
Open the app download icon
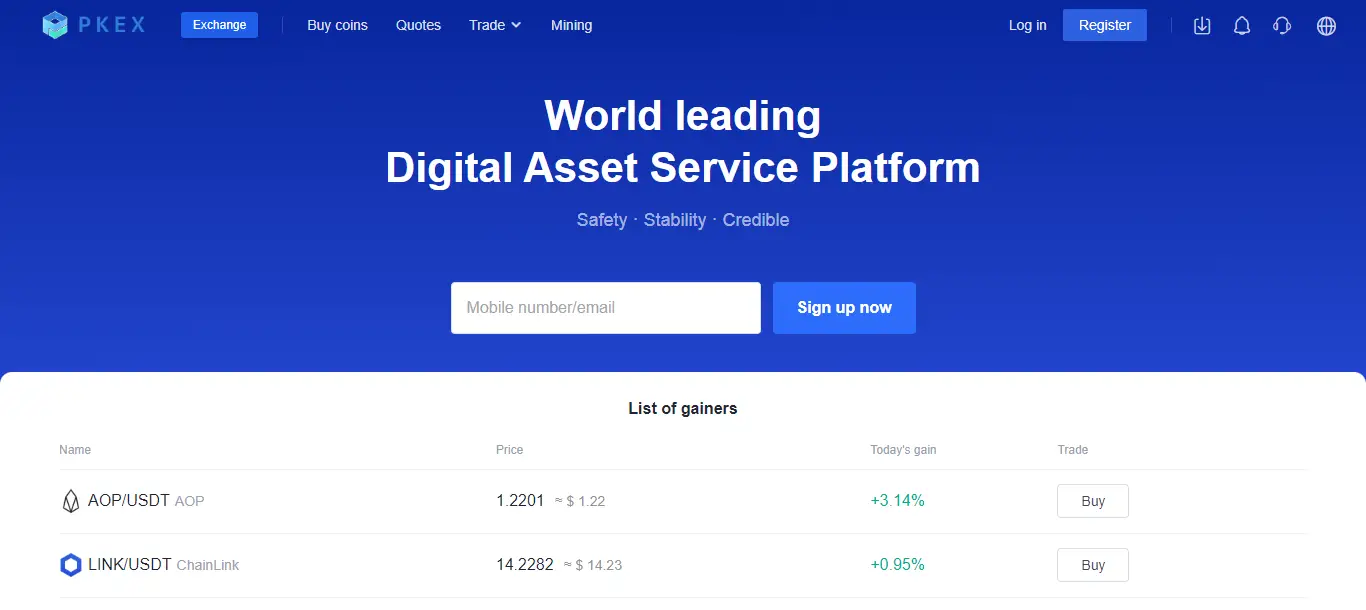tap(1202, 25)
